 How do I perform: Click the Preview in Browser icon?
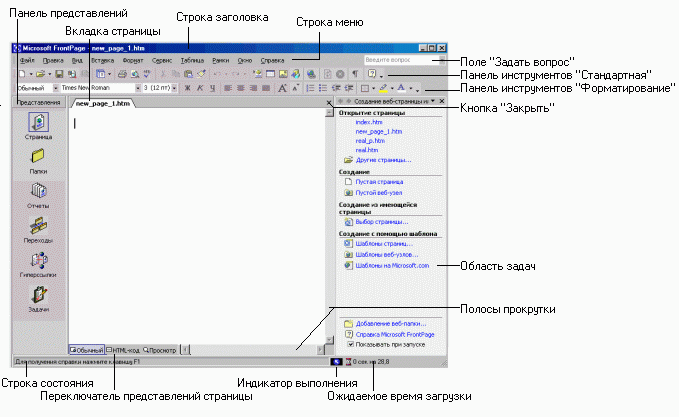[135, 74]
